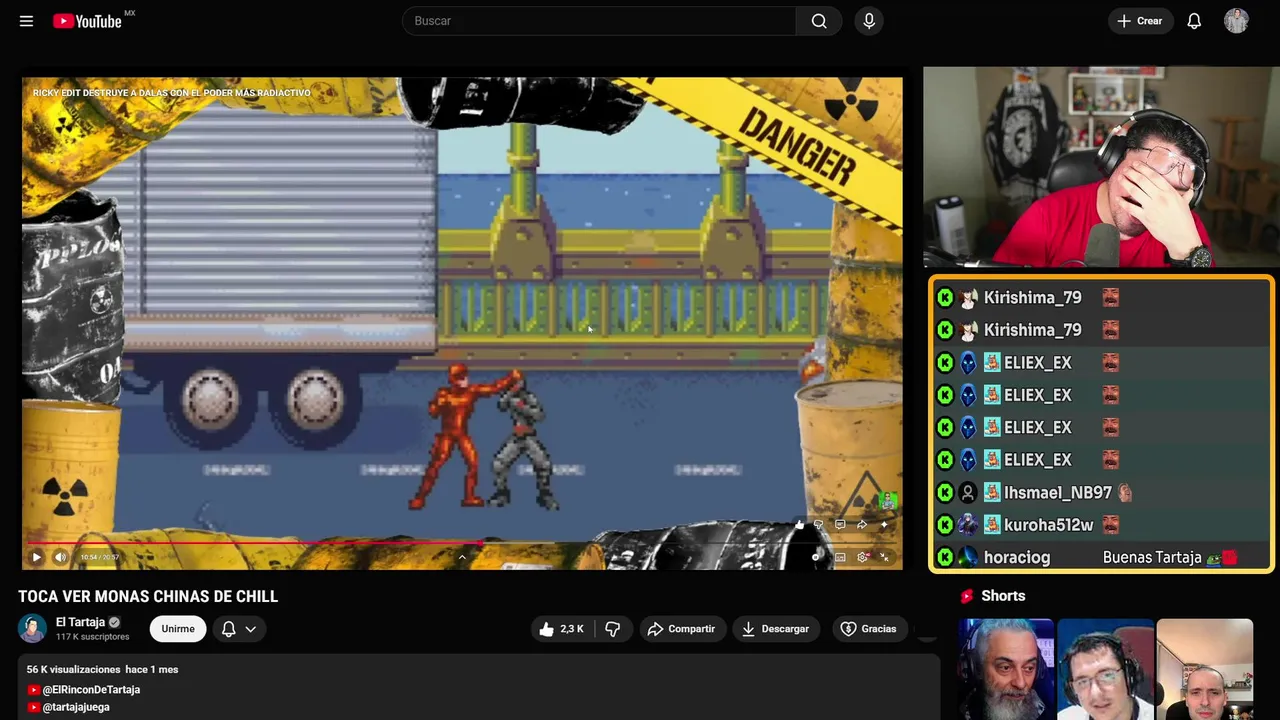
Task: Open El Tartaja channel avatar
Action: point(32,628)
